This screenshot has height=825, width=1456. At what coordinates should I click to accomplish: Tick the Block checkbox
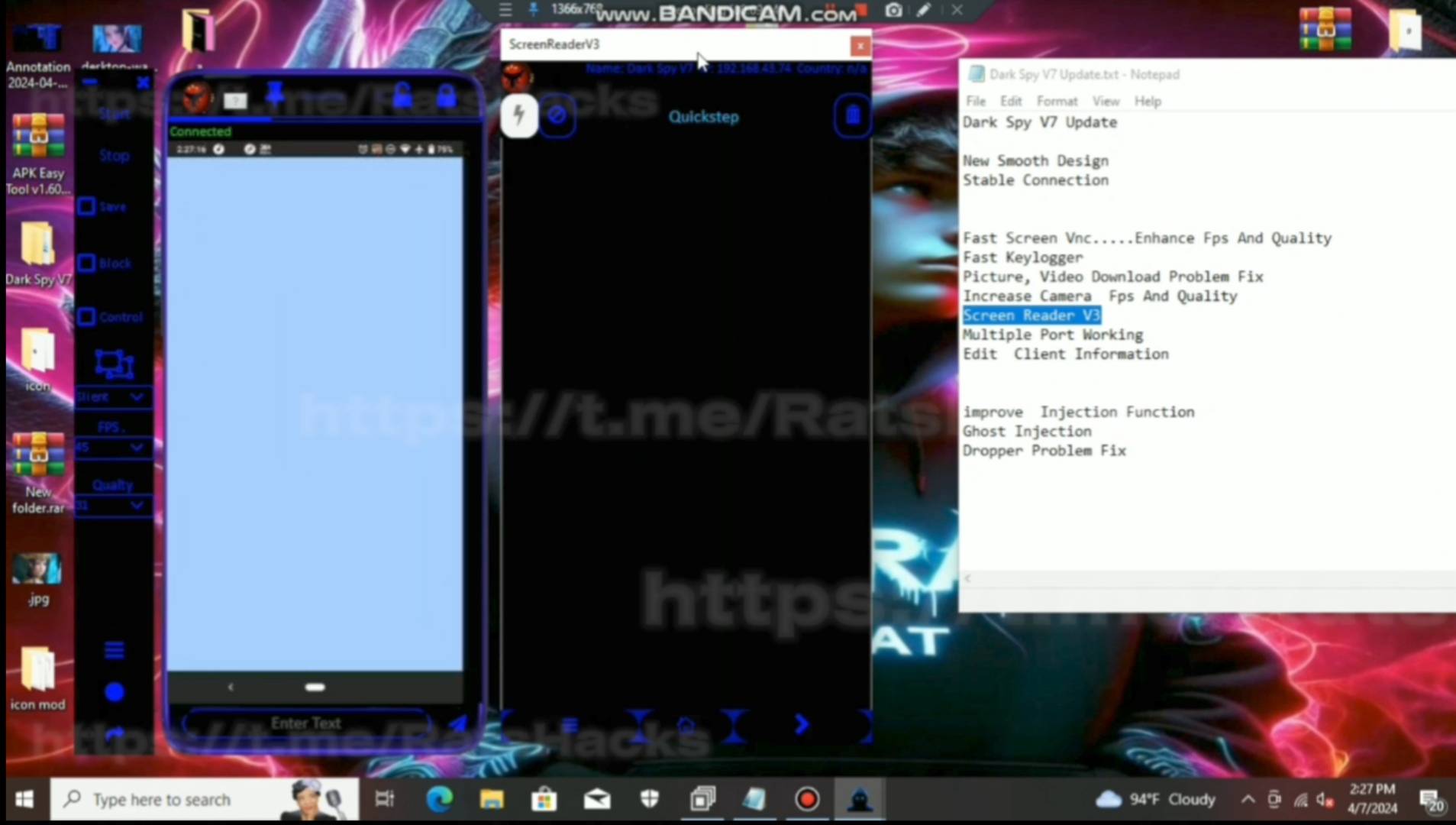tap(87, 264)
